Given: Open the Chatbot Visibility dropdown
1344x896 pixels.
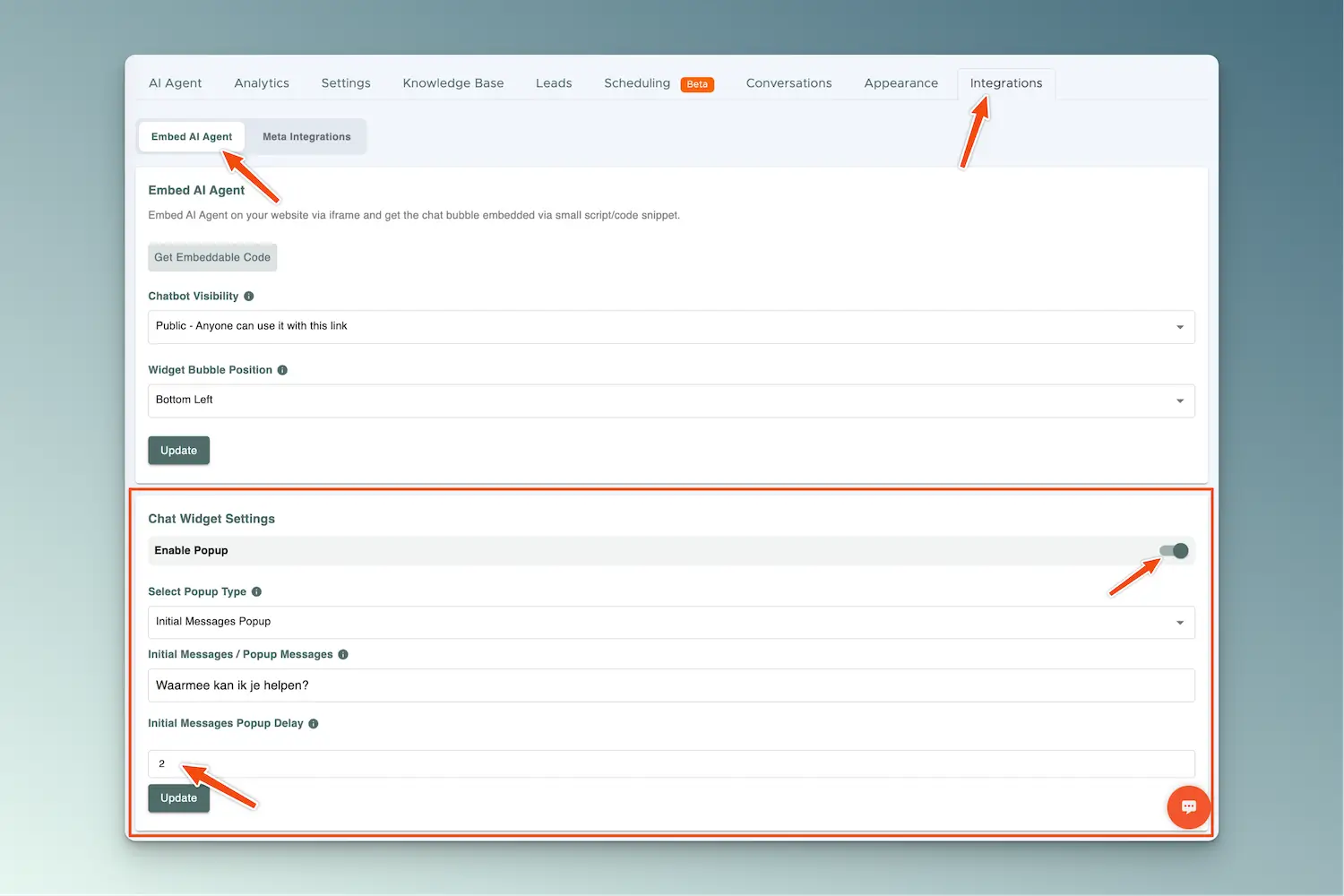Looking at the screenshot, I should 671,327.
